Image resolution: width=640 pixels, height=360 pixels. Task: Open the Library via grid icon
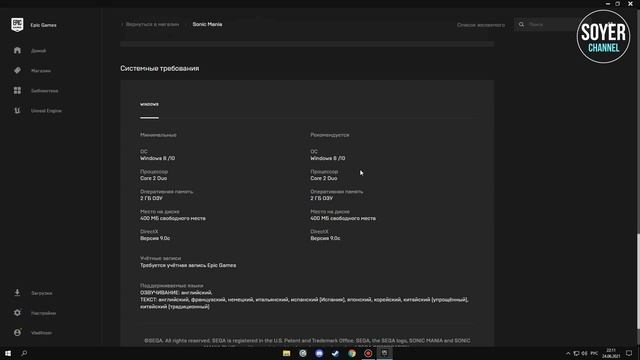pos(17,91)
